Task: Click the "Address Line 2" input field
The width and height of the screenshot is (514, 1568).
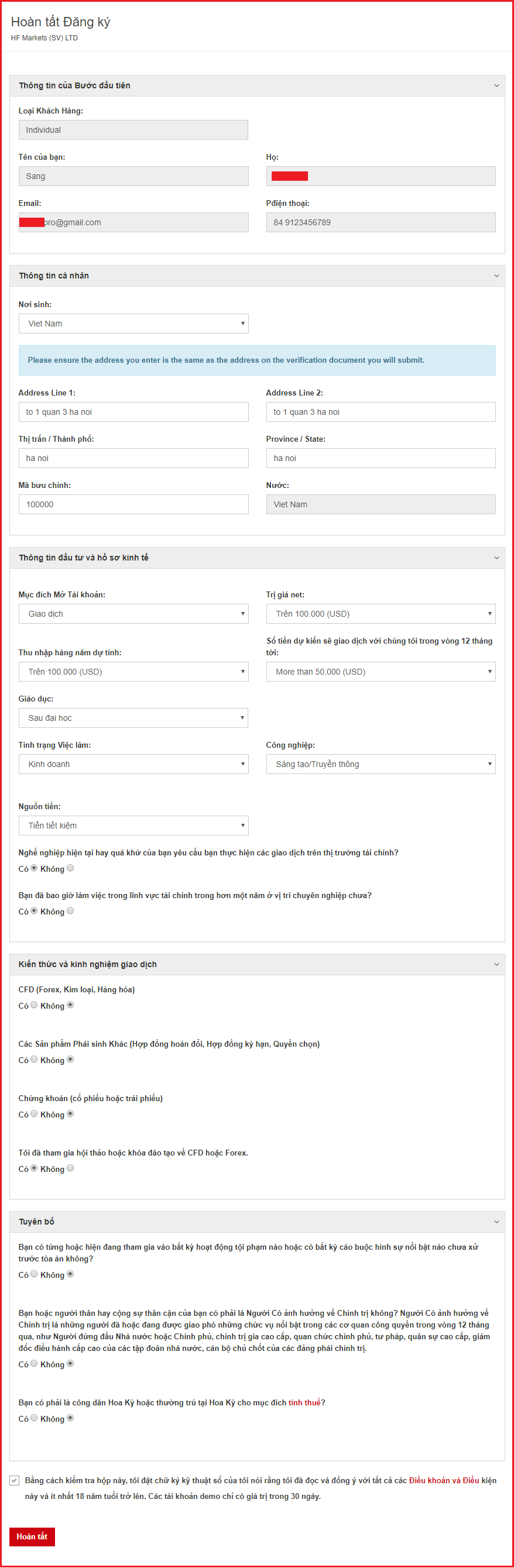Action: pos(381,412)
